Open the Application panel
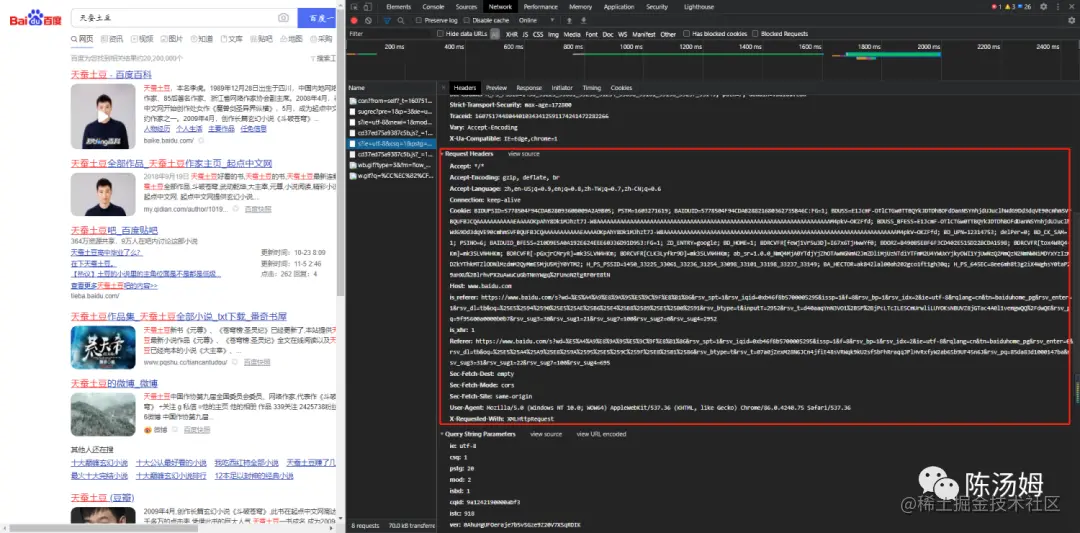The width and height of the screenshot is (1080, 533). [x=619, y=7]
